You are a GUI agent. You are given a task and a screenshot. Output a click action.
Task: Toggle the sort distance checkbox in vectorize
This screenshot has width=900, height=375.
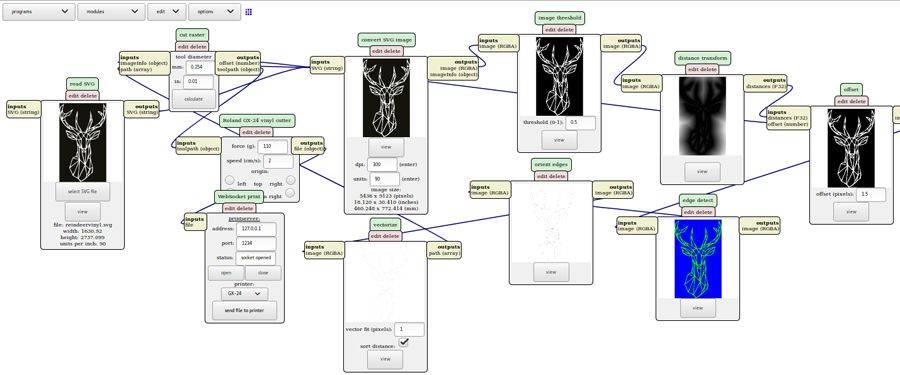point(404,342)
